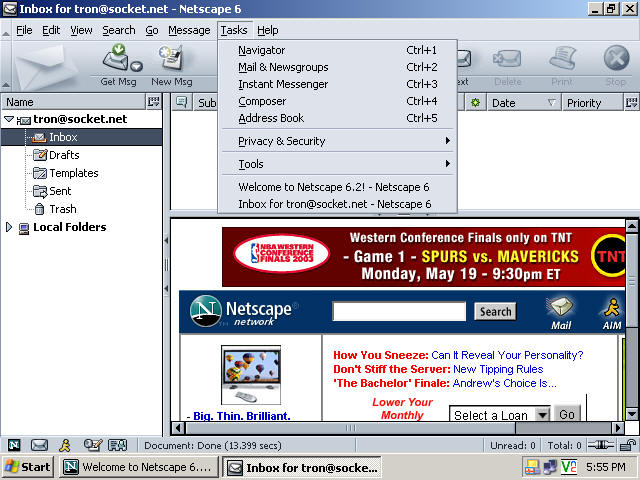Screen dimensions: 640x480
Task: Click the balloon TV thumbnail image
Action: pos(251,375)
